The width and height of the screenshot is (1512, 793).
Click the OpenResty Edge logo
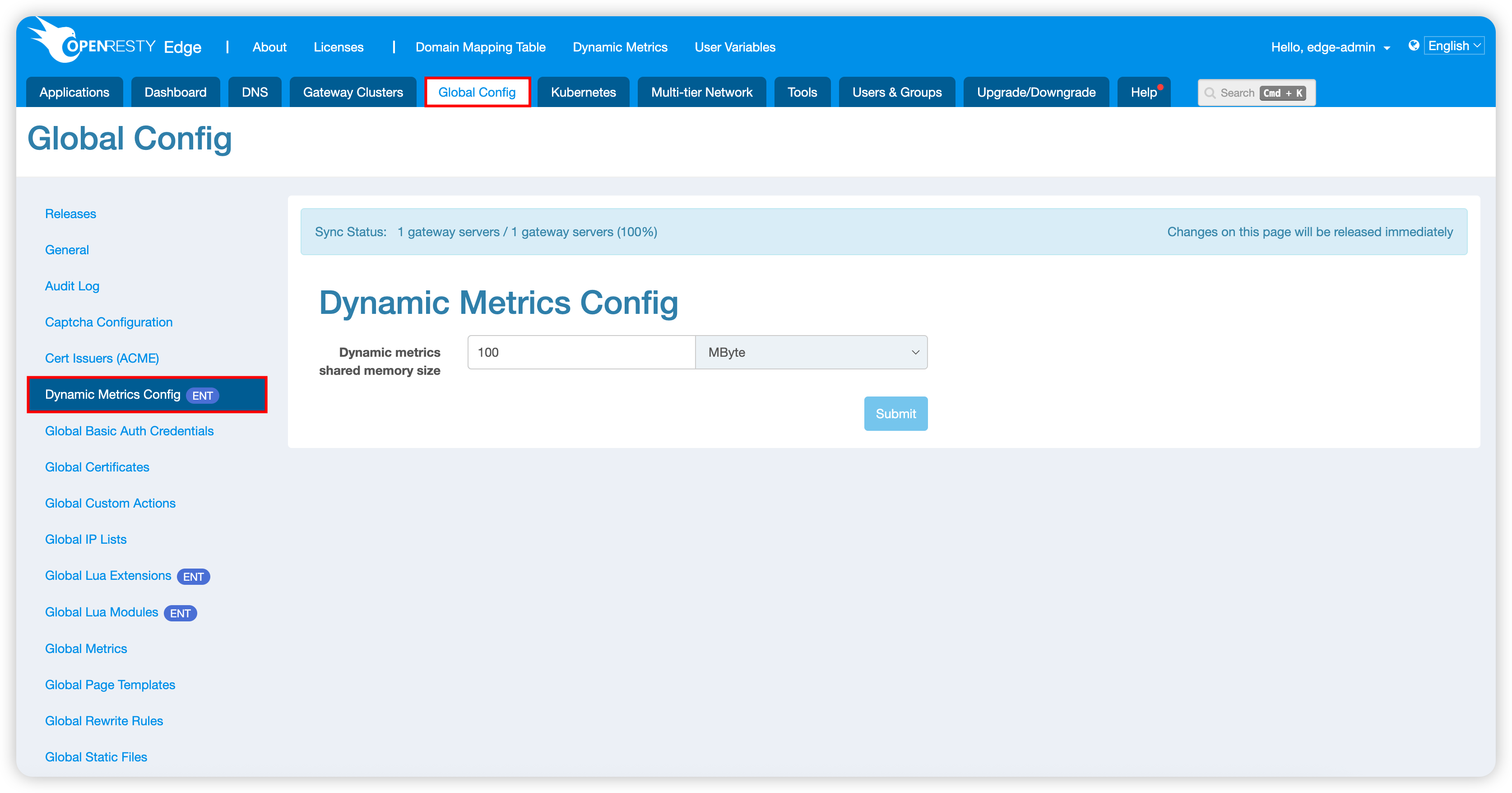click(x=115, y=41)
